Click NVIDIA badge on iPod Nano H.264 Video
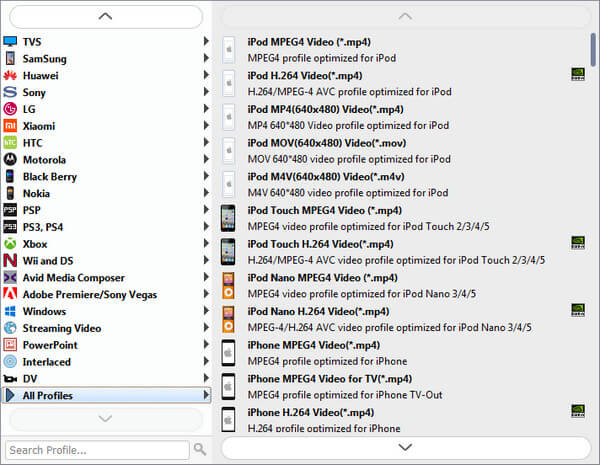 tap(578, 310)
